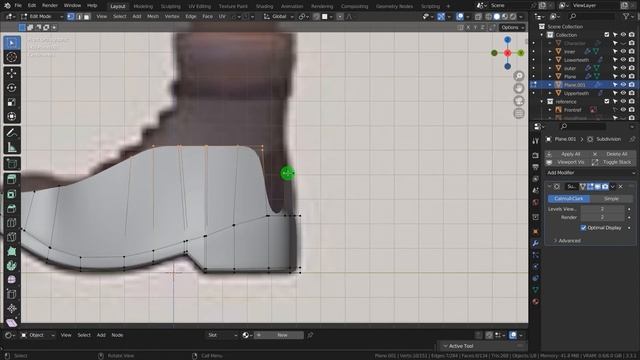Select the Loop Cut tool
This screenshot has width=640, height=360.
[11, 223]
